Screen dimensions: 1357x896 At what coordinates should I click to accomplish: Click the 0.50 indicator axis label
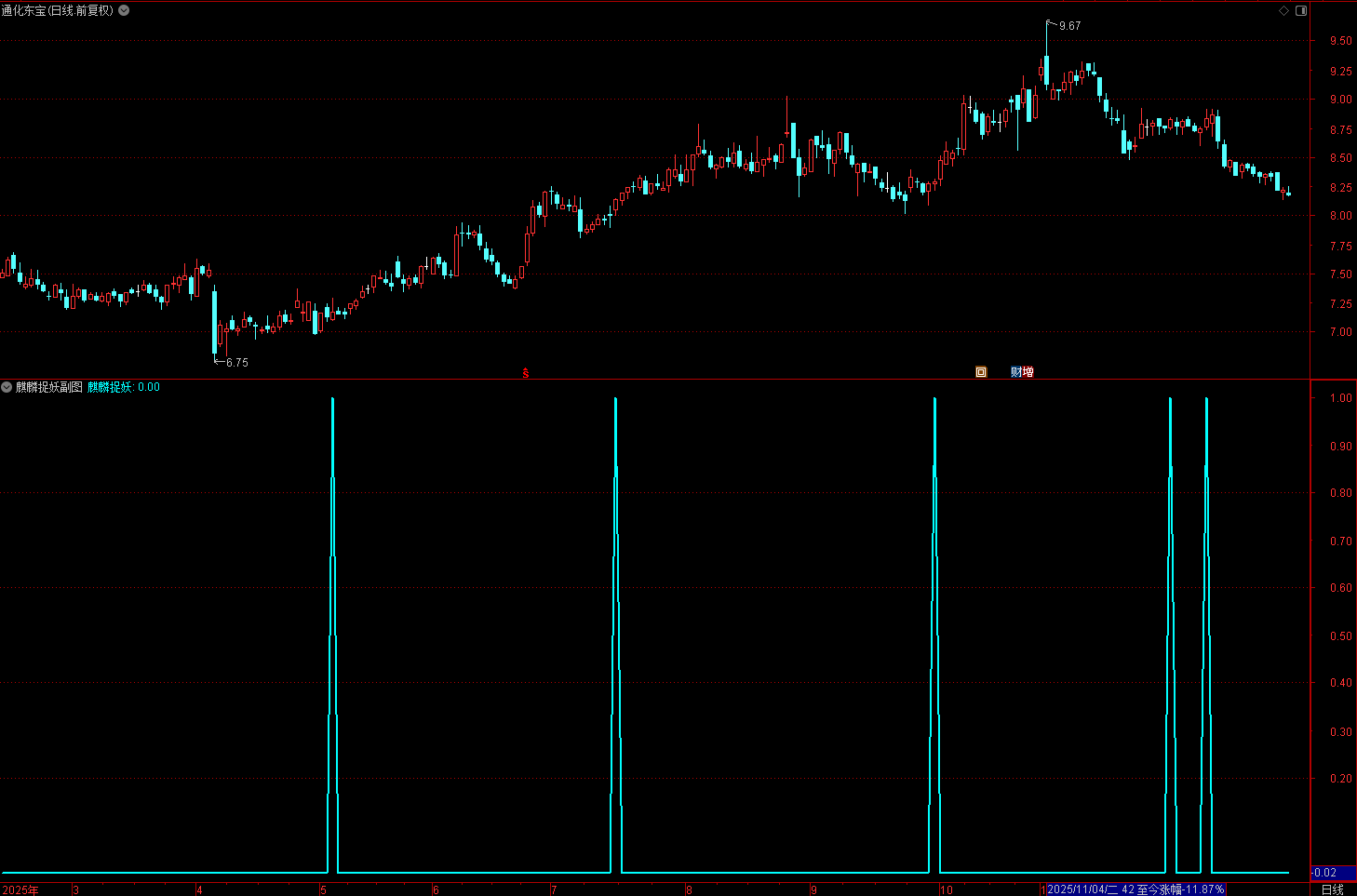tap(1340, 636)
